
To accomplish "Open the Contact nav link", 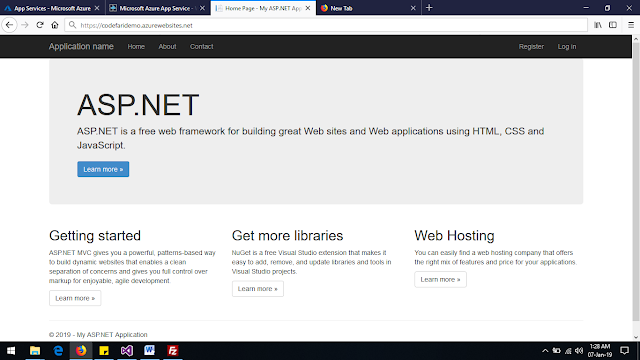I will coord(201,47).
